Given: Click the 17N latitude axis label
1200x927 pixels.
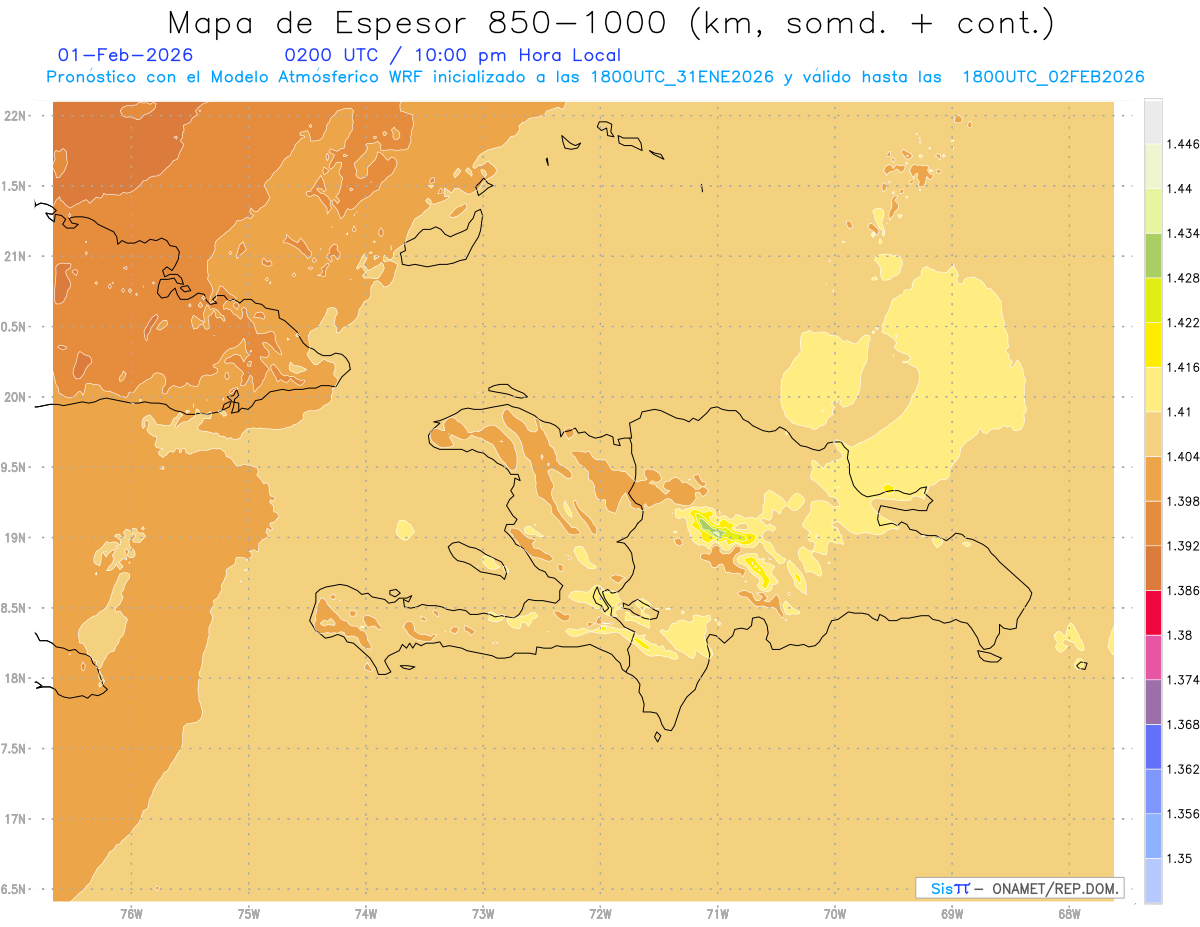Looking at the screenshot, I should coord(17,819).
